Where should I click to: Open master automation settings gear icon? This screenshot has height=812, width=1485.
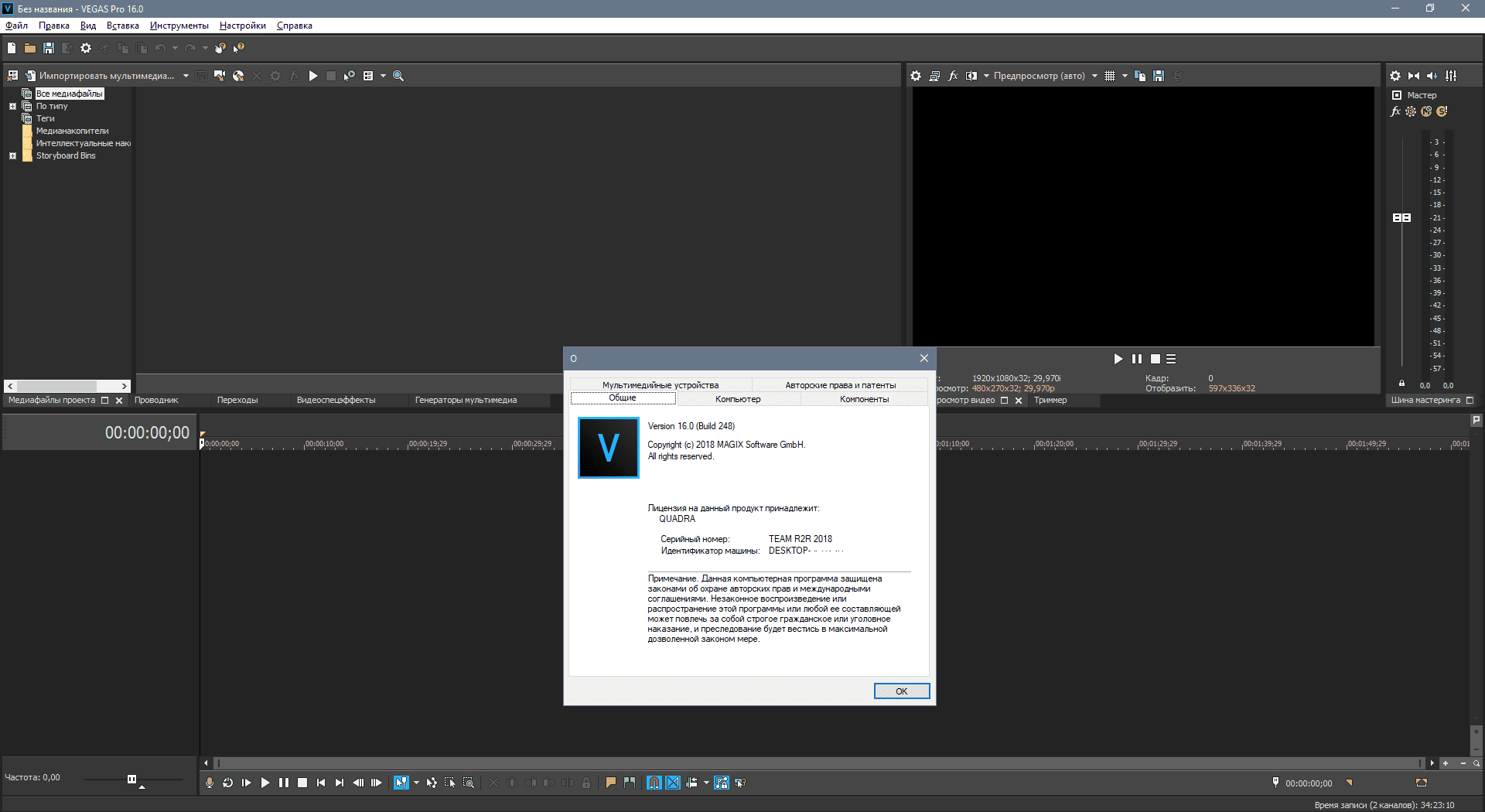pos(1411,111)
